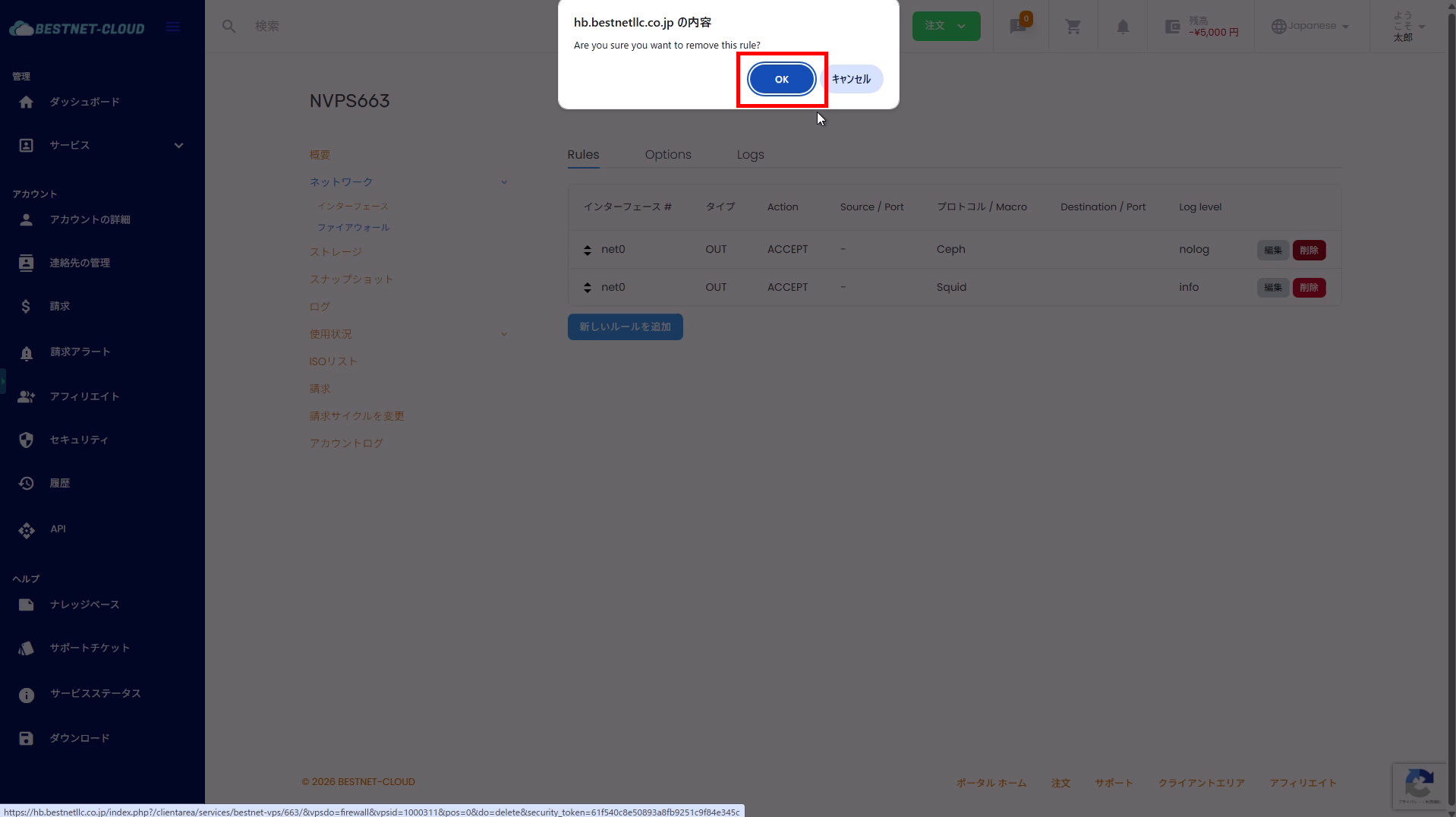Expand the services sidebar chevron
This screenshot has height=817, width=1456.
[x=178, y=146]
